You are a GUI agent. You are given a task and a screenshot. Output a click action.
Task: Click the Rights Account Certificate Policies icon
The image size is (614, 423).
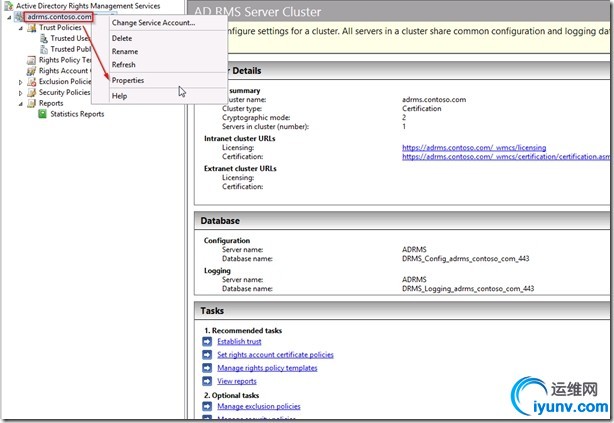coord(31,71)
